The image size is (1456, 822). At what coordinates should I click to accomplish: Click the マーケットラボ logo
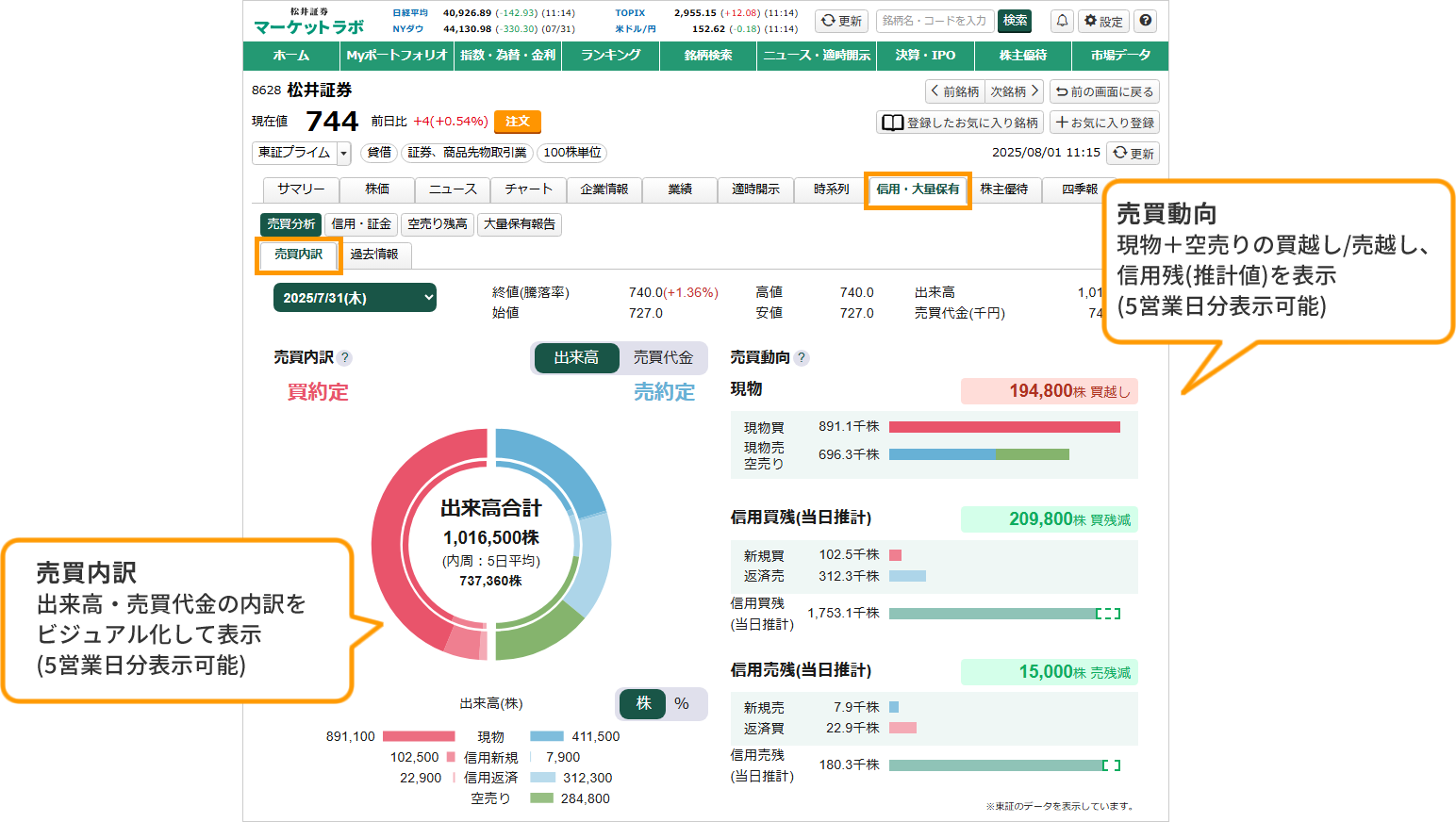click(308, 22)
